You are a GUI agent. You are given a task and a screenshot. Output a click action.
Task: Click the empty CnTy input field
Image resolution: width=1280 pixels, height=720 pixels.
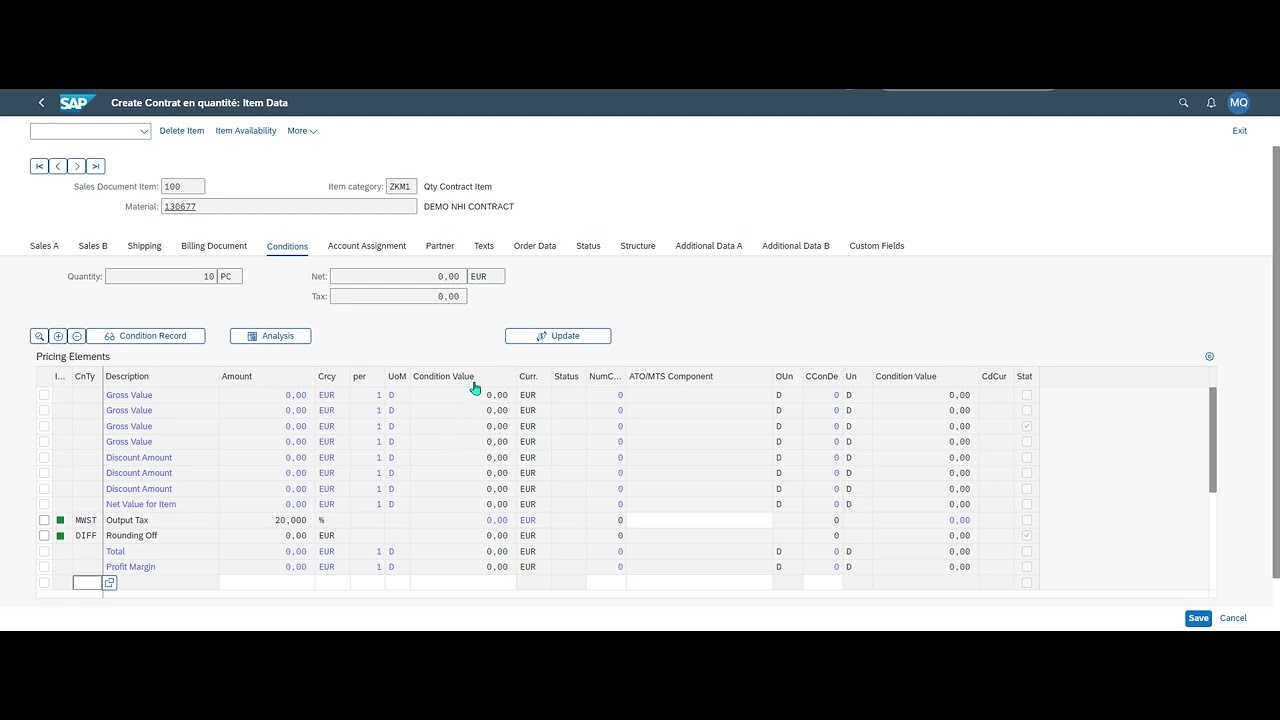87,583
